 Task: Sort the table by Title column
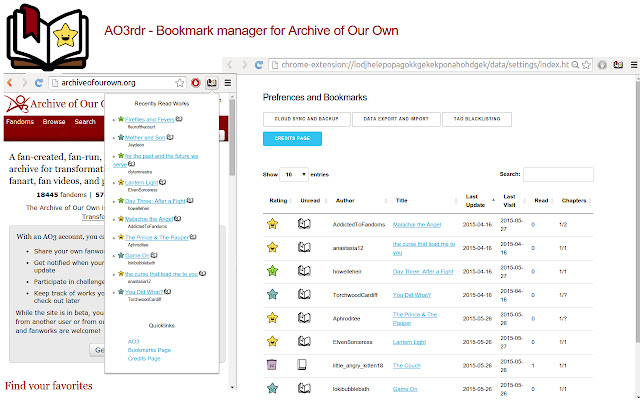[x=426, y=201]
